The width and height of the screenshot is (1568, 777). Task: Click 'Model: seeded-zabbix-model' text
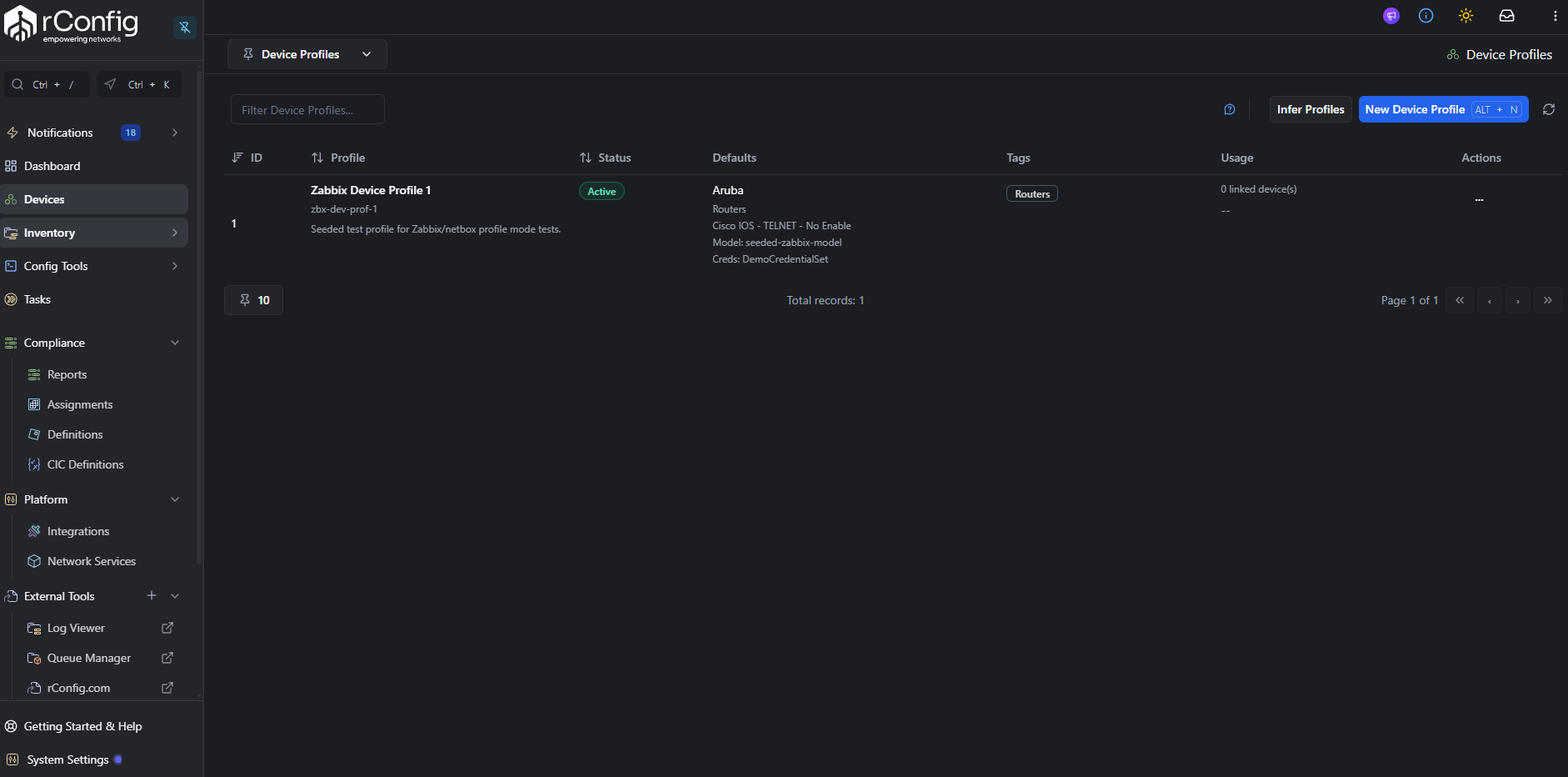(777, 243)
